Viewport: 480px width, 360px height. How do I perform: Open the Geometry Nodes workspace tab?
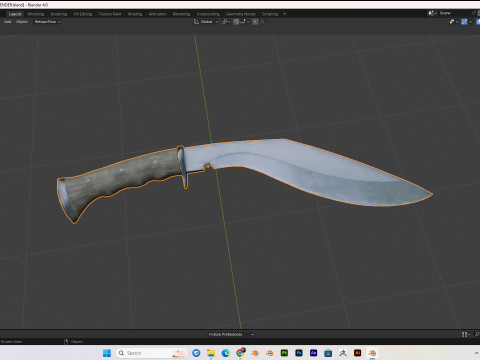(240, 14)
